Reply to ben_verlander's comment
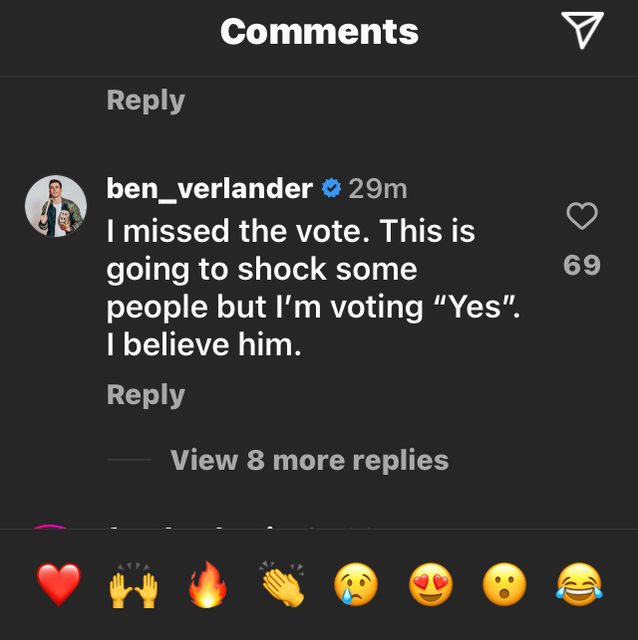Viewport: 638px width, 640px height. pyautogui.click(x=146, y=395)
